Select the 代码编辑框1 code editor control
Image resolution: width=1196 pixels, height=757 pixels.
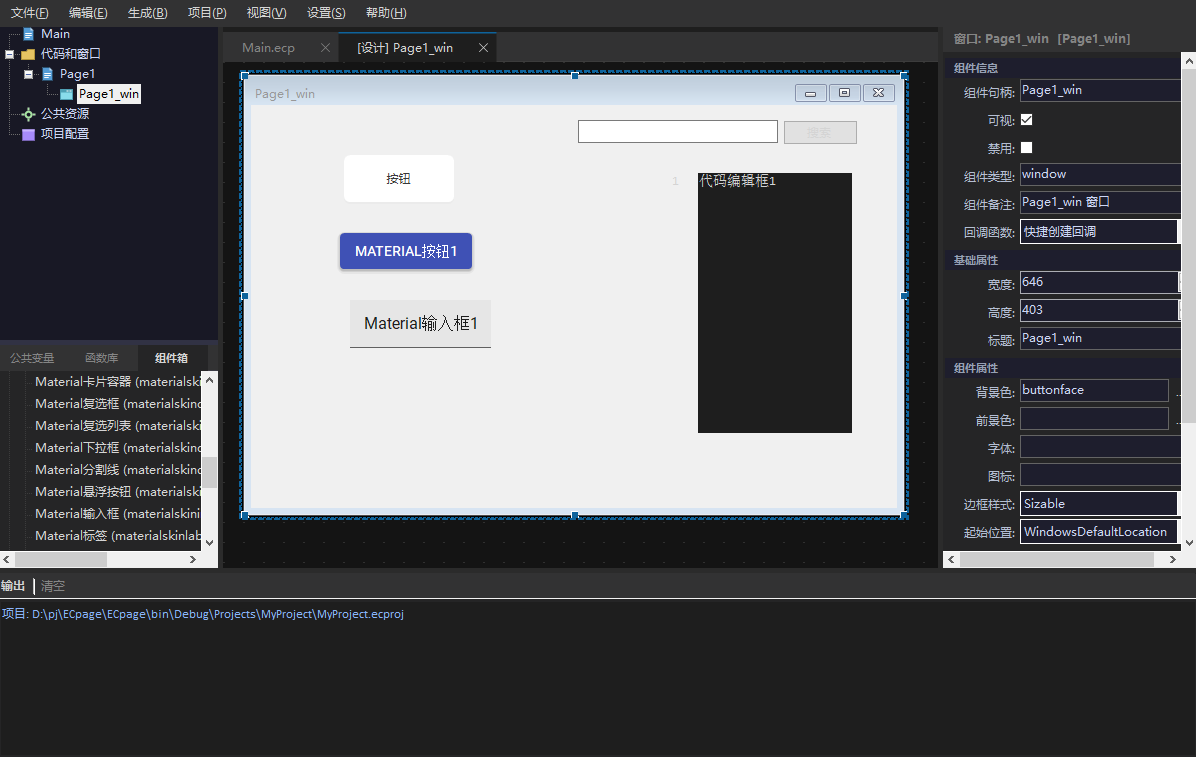[774, 303]
